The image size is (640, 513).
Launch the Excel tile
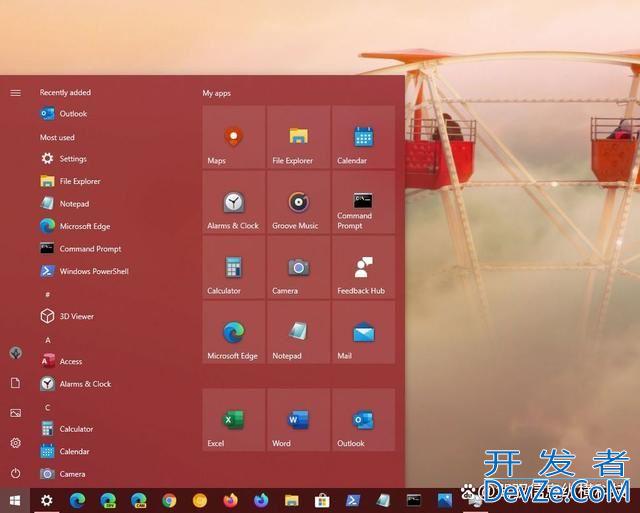(x=233, y=420)
